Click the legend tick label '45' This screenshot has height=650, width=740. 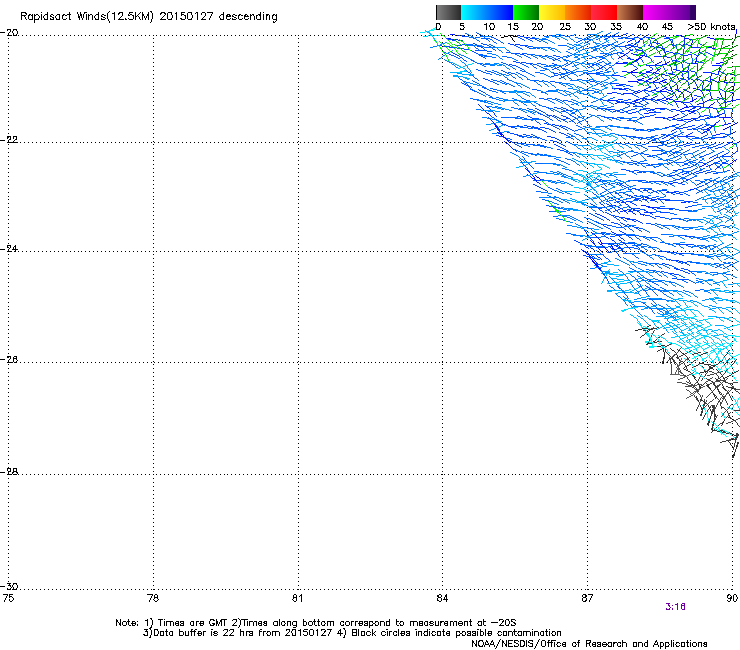(667, 27)
